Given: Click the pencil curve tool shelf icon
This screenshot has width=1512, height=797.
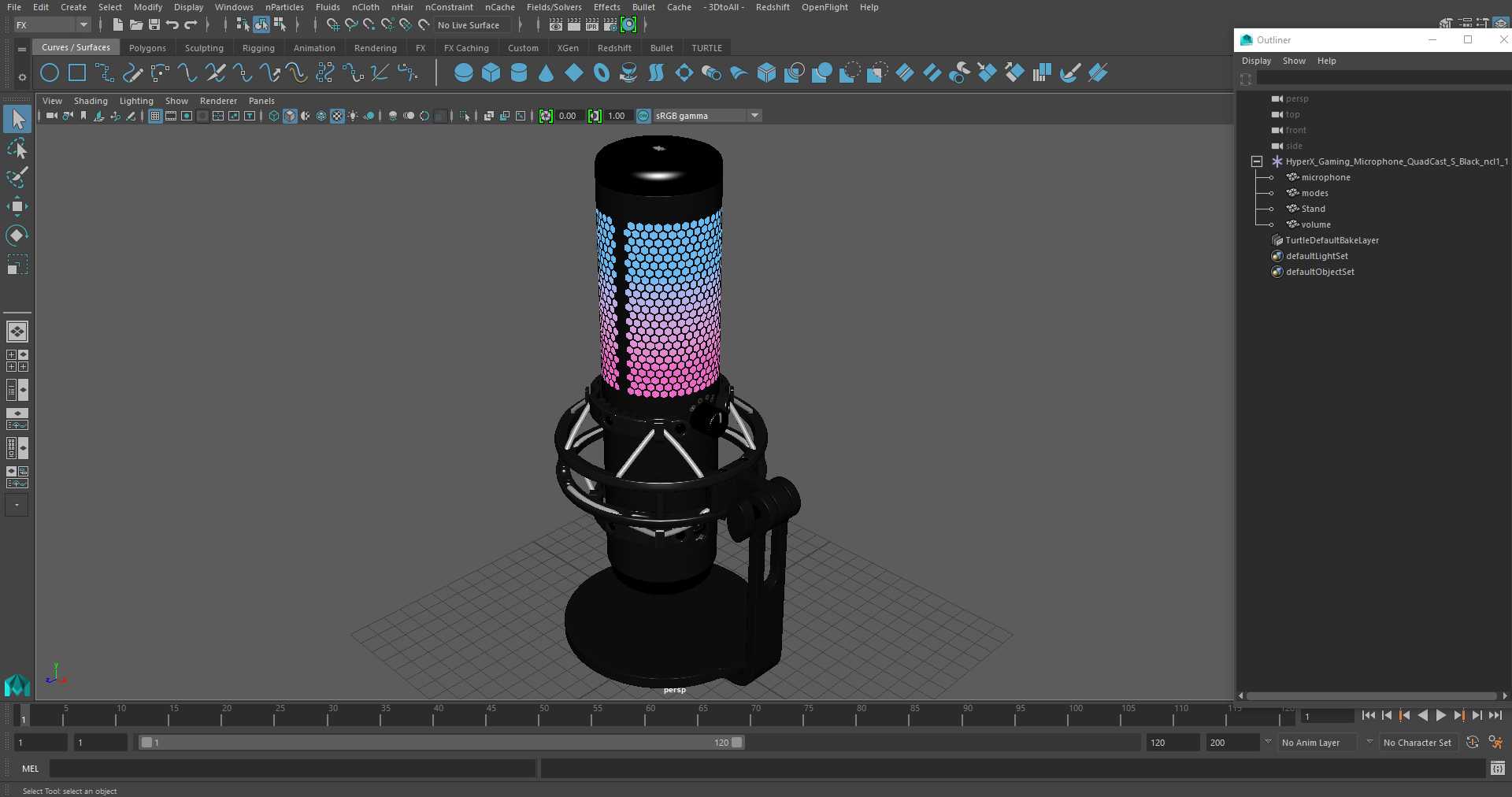Looking at the screenshot, I should tap(132, 73).
